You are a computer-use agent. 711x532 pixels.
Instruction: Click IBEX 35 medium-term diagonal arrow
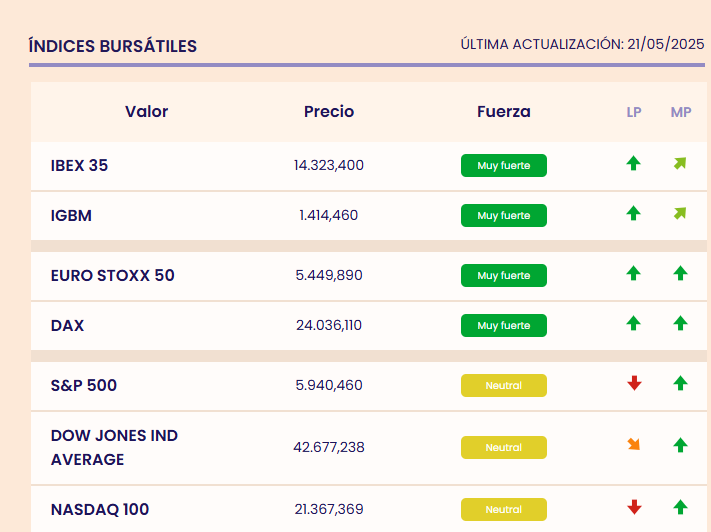tap(680, 164)
